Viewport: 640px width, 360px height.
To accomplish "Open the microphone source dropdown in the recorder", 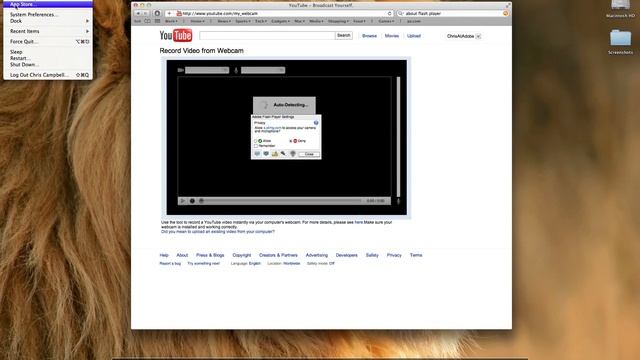I will 263,70.
